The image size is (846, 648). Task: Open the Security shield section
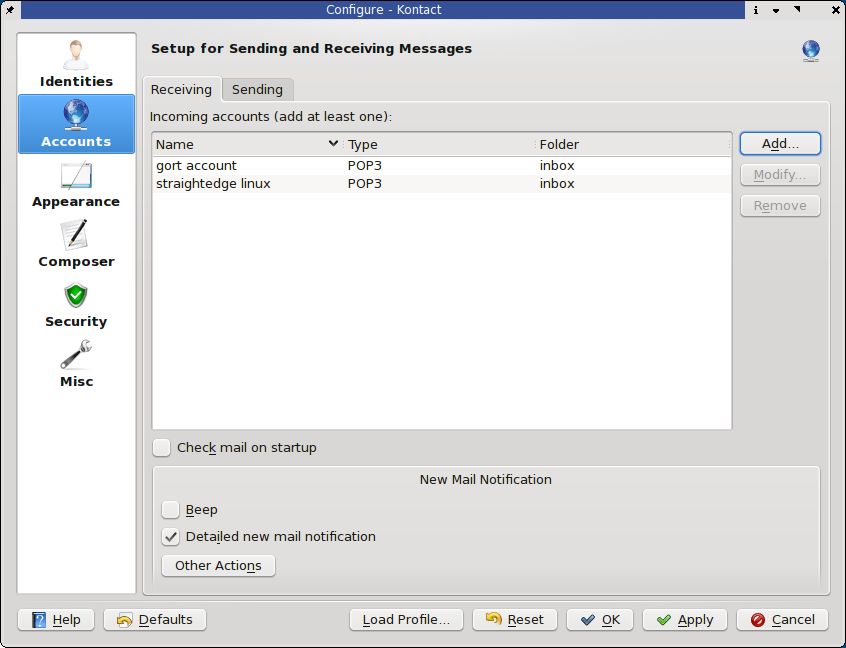(76, 304)
